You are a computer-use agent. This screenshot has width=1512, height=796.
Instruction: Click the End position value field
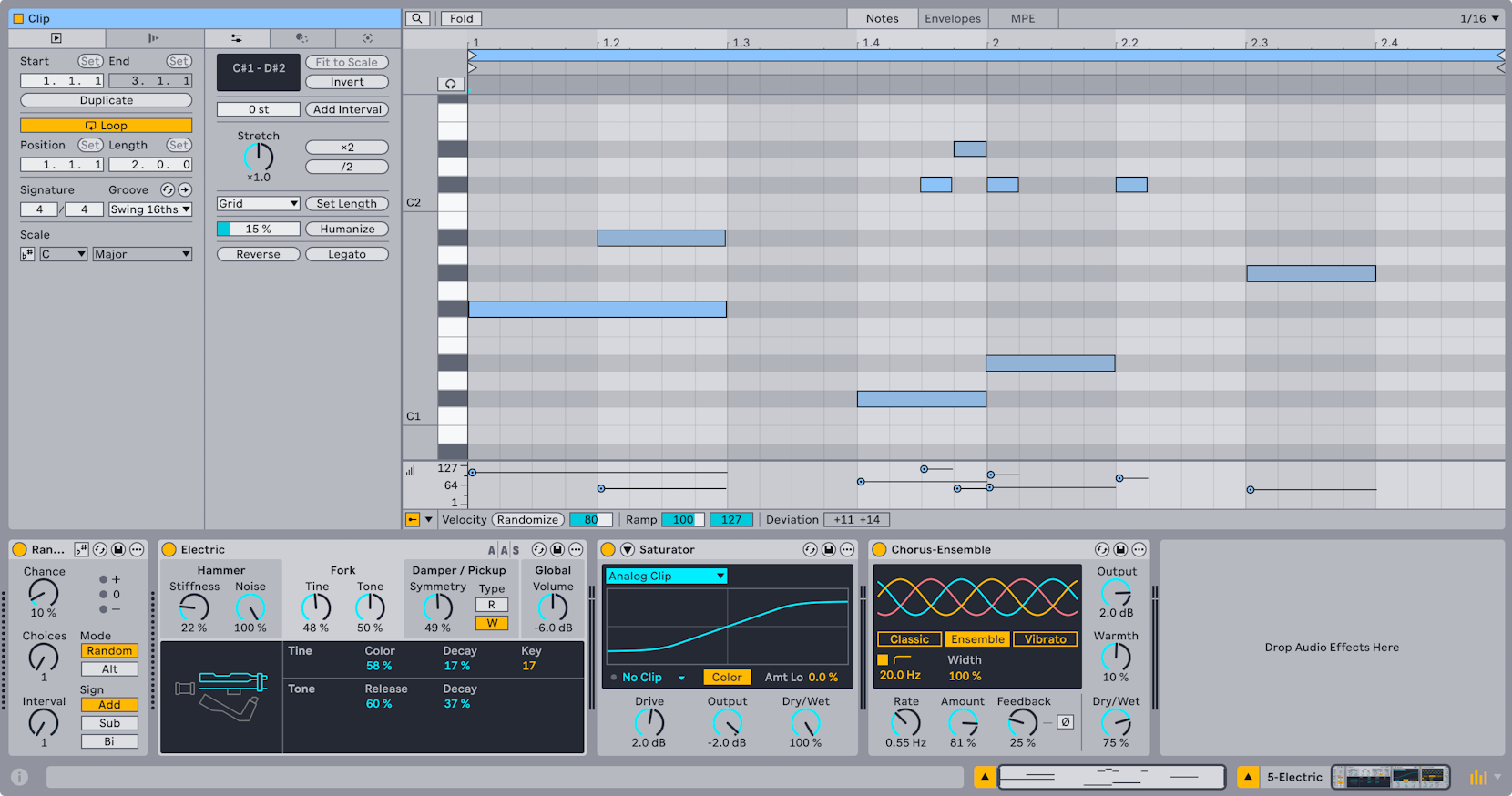150,81
